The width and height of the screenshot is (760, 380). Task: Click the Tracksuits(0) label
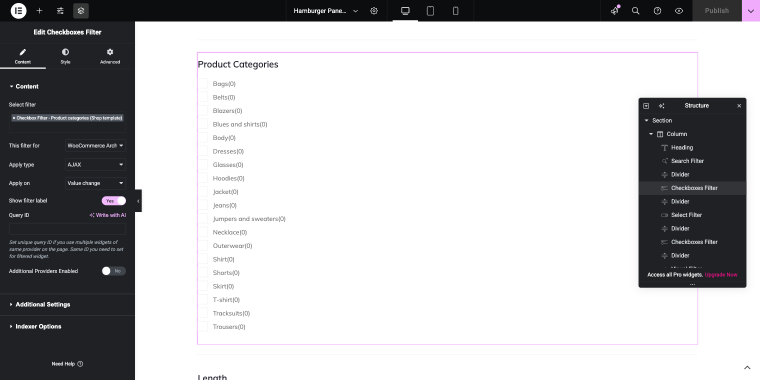[x=231, y=313]
